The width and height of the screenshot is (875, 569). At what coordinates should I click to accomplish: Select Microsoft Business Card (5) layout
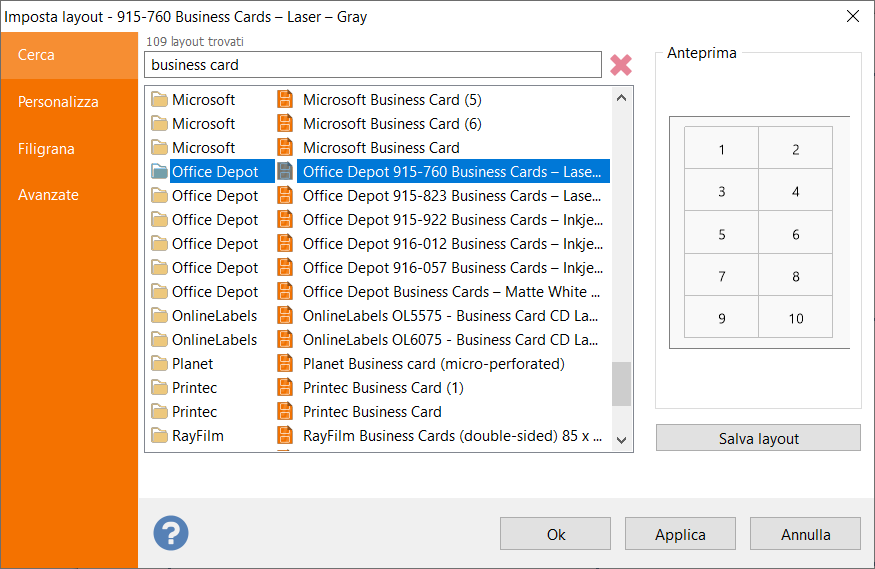tap(392, 100)
